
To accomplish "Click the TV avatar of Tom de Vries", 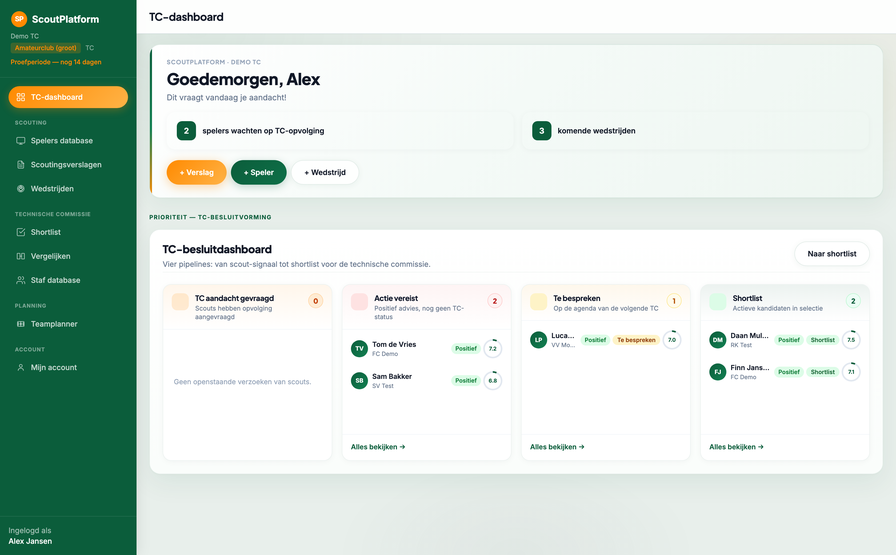I will 359,349.
